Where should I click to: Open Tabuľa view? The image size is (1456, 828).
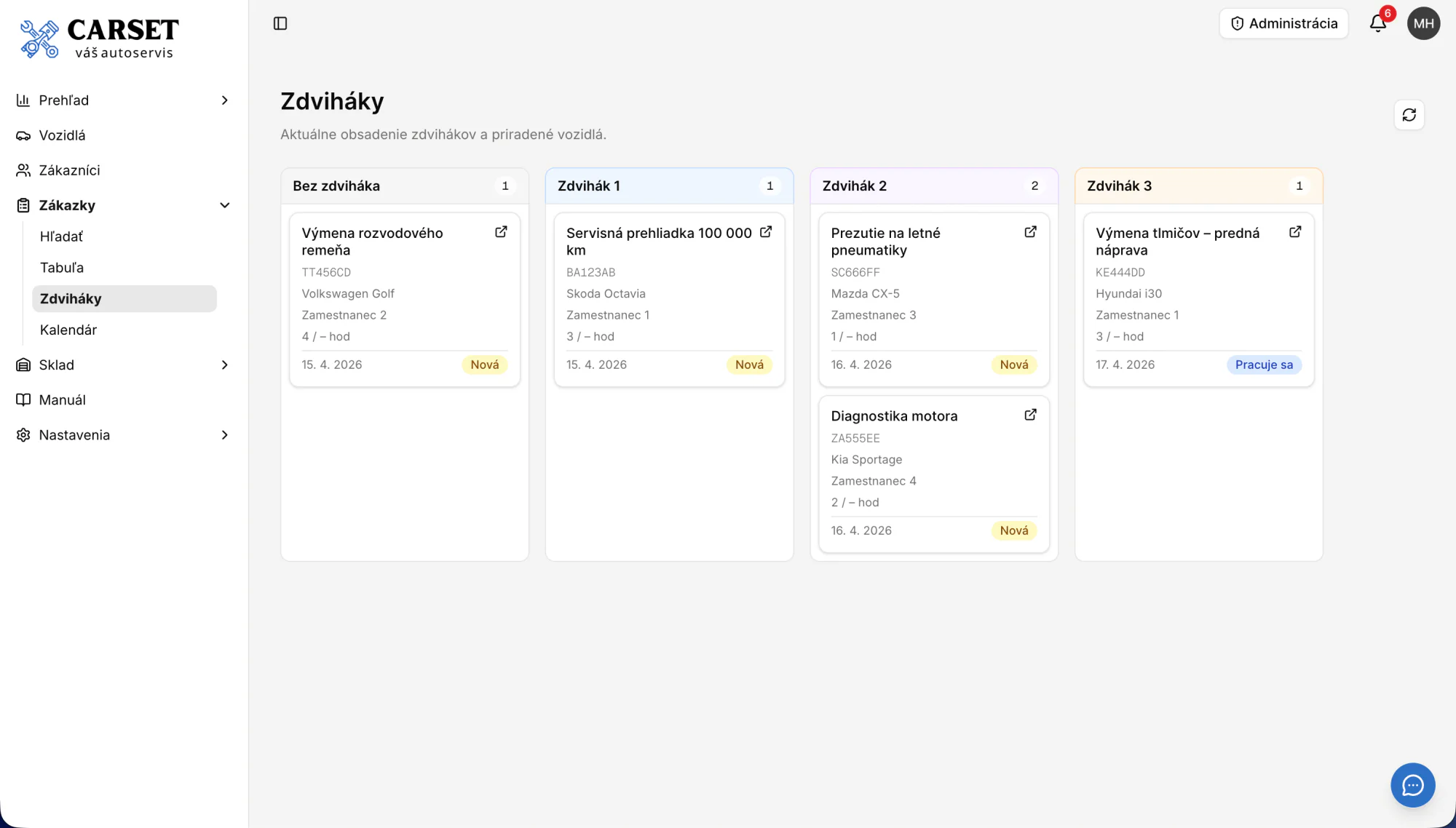124,268
